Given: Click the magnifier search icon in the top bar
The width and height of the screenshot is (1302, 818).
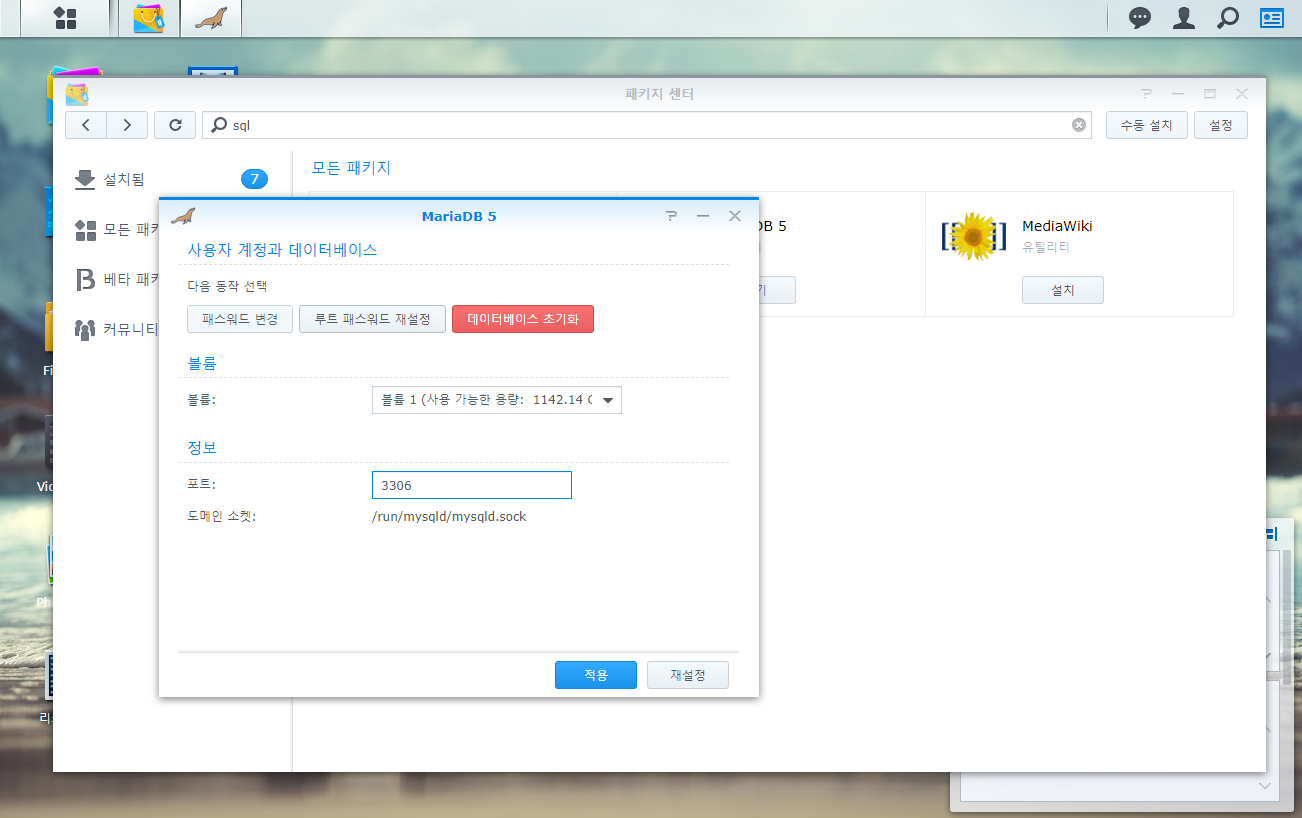Looking at the screenshot, I should coord(1228,18).
